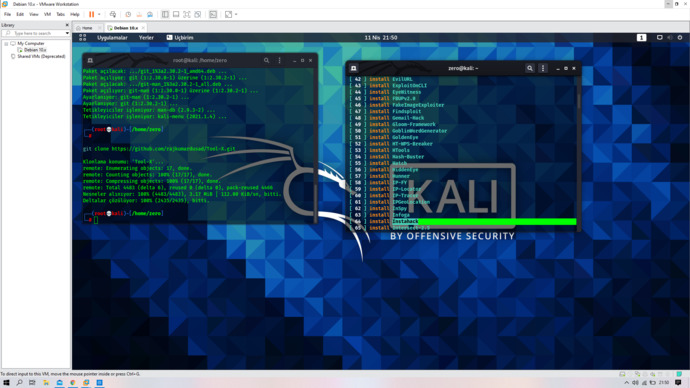Revert the VM to its last snapshot
This screenshot has height=388, width=690.
pos(139,15)
